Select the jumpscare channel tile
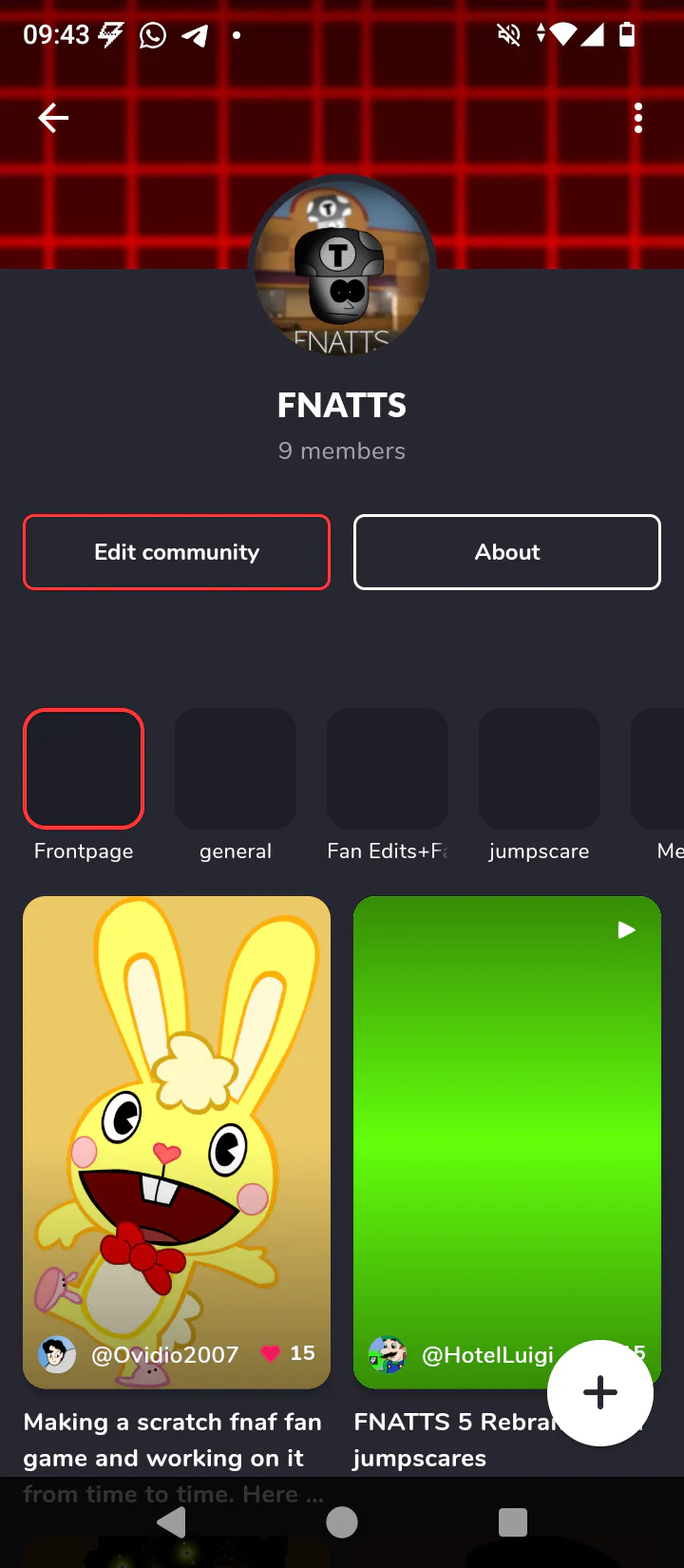Screen dimensions: 684x1568 (x=540, y=769)
